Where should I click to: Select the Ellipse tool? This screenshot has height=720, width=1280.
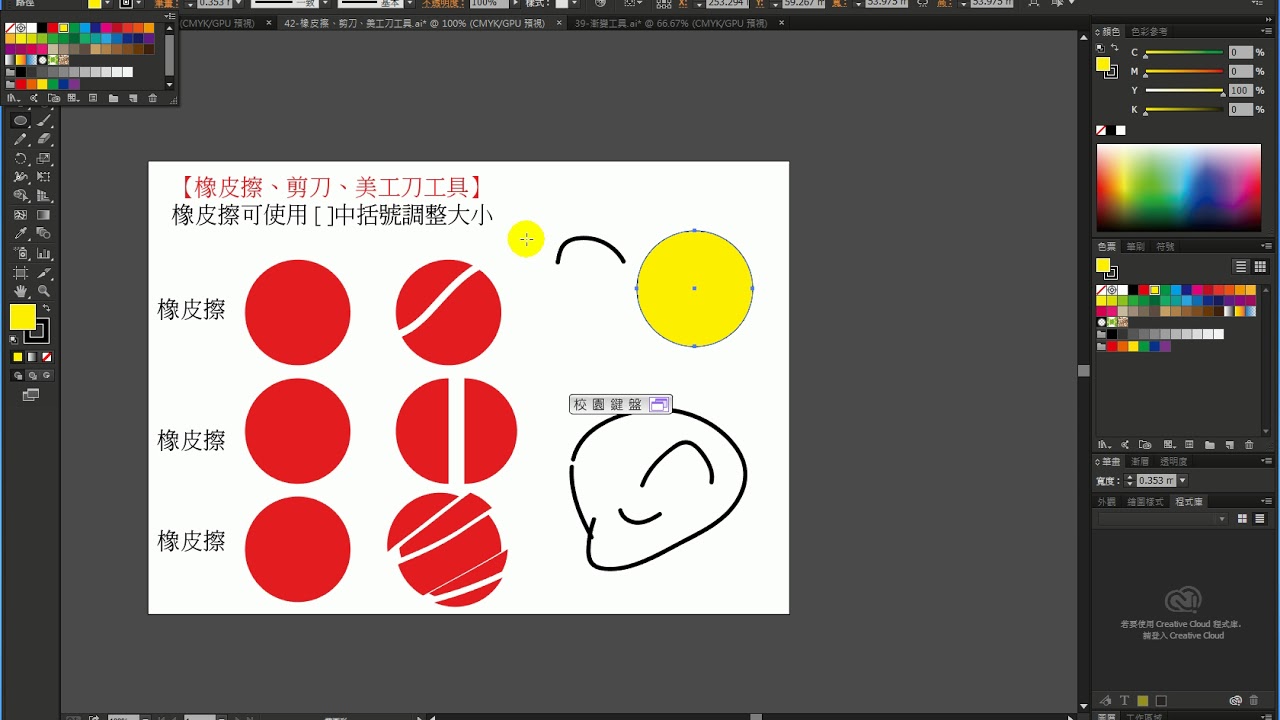tap(20, 121)
